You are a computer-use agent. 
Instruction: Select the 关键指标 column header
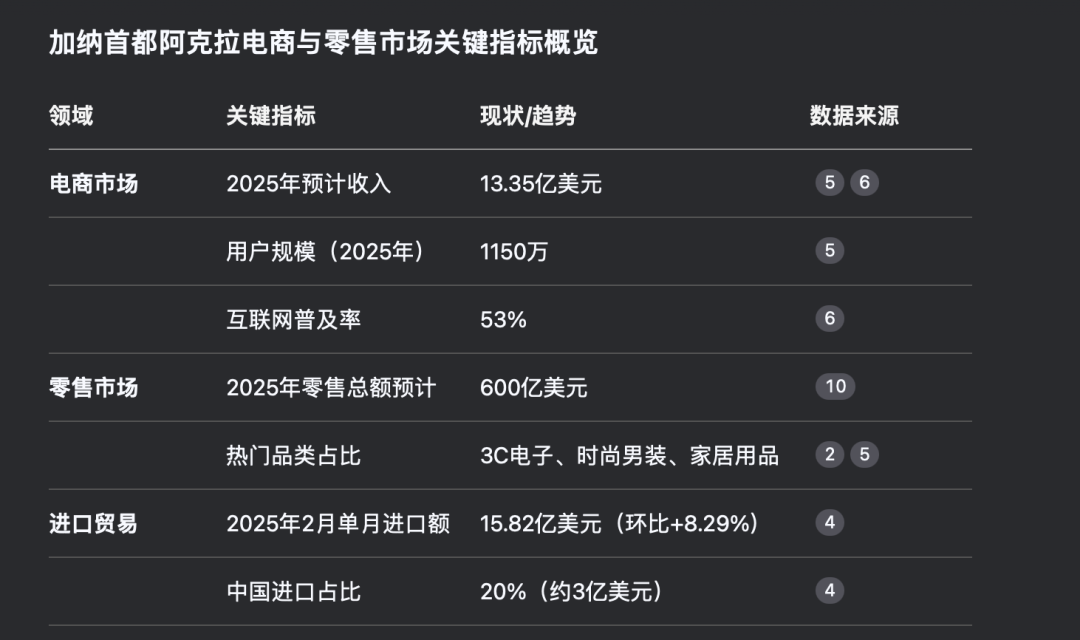[271, 116]
